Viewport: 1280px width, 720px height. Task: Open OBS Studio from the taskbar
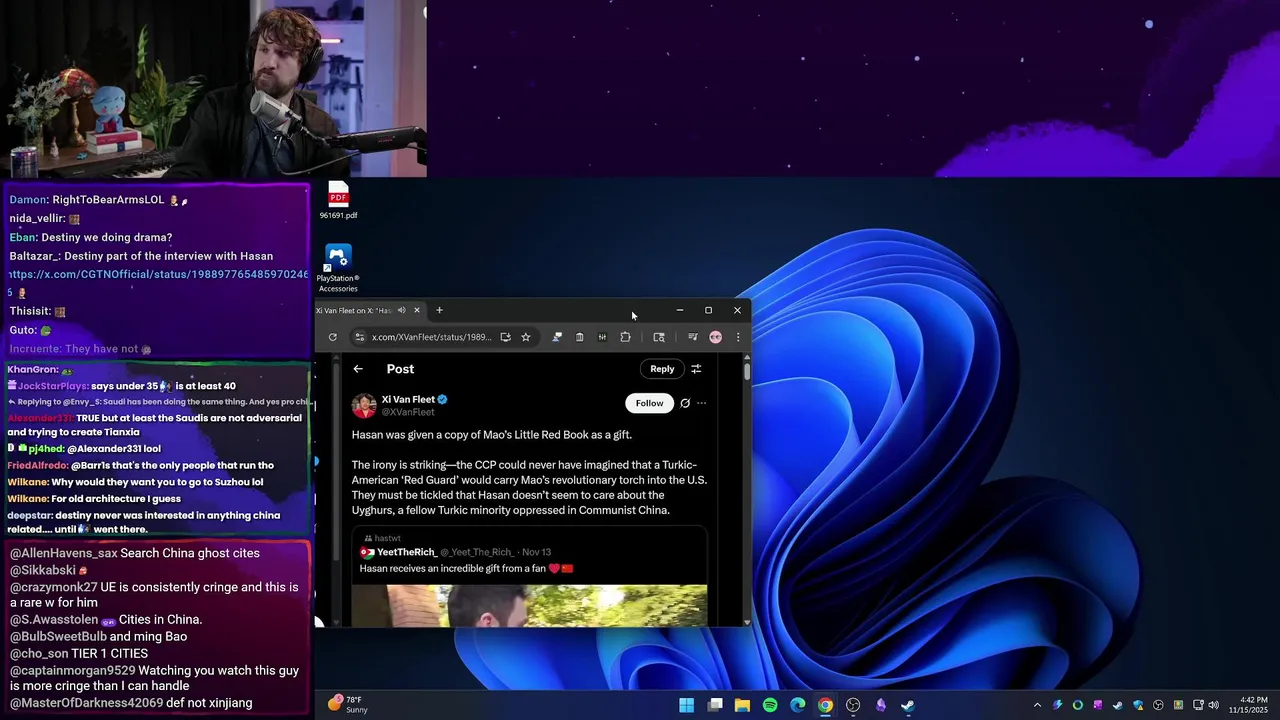coord(853,705)
